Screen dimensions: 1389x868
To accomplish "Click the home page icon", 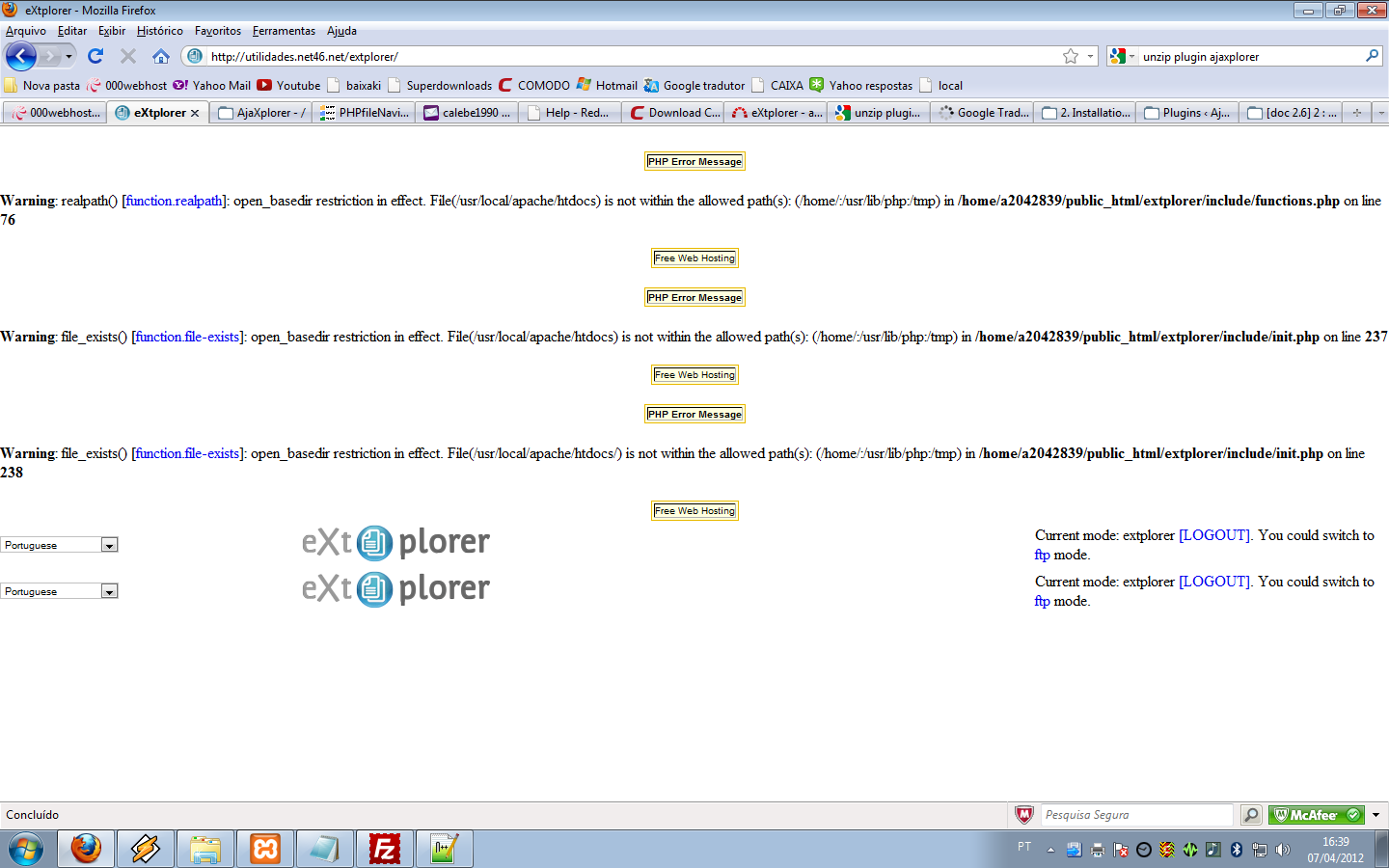I will pyautogui.click(x=161, y=56).
